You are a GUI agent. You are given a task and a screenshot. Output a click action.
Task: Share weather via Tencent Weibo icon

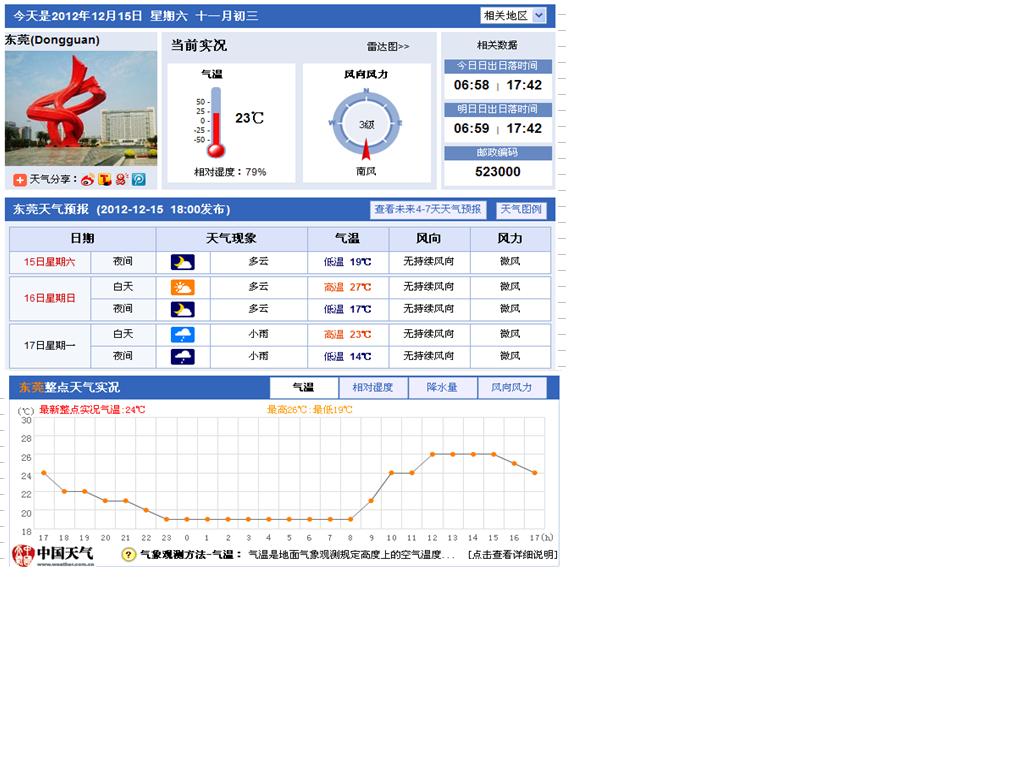(x=105, y=180)
